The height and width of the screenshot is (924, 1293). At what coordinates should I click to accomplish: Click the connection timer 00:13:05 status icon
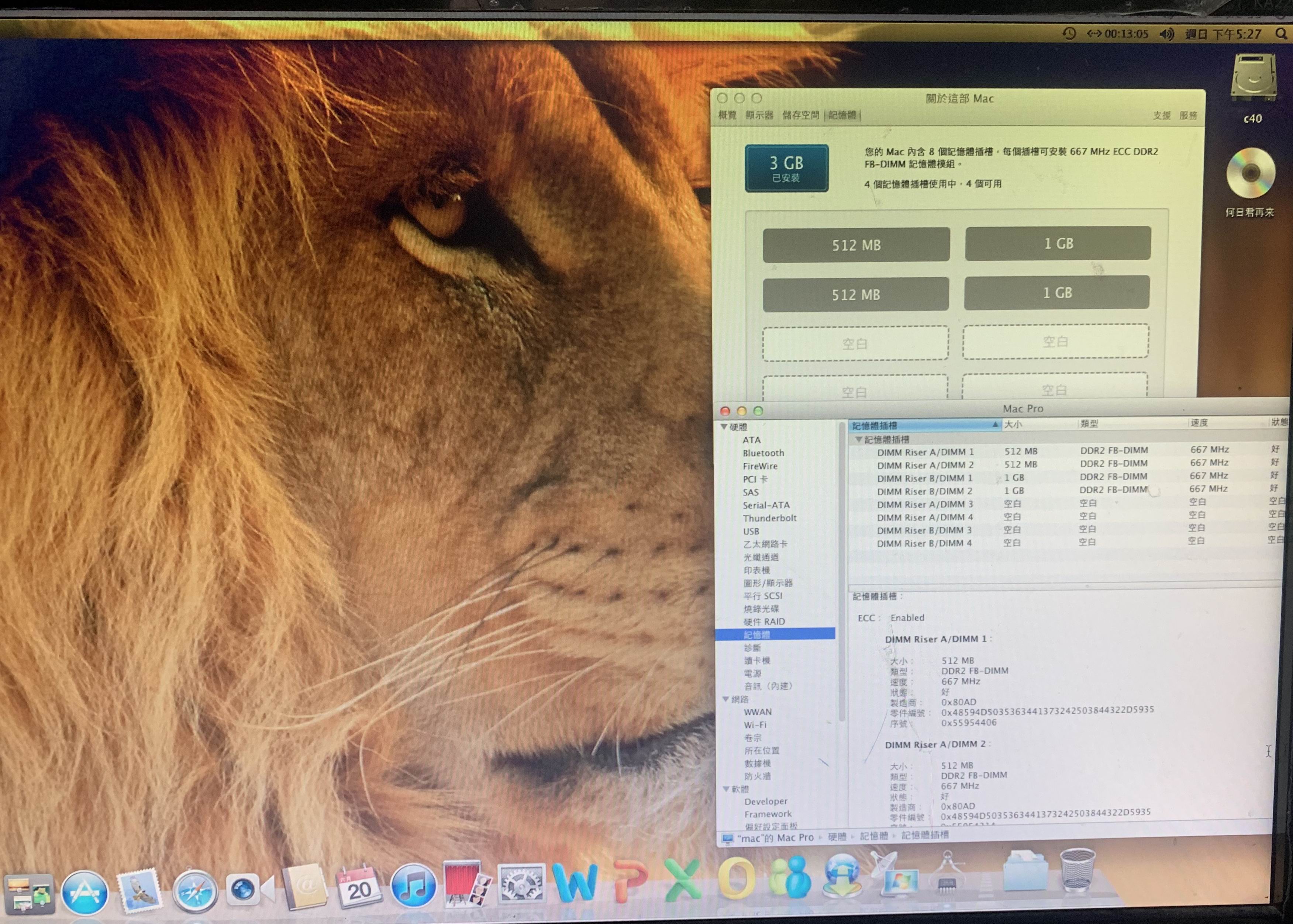[1118, 34]
